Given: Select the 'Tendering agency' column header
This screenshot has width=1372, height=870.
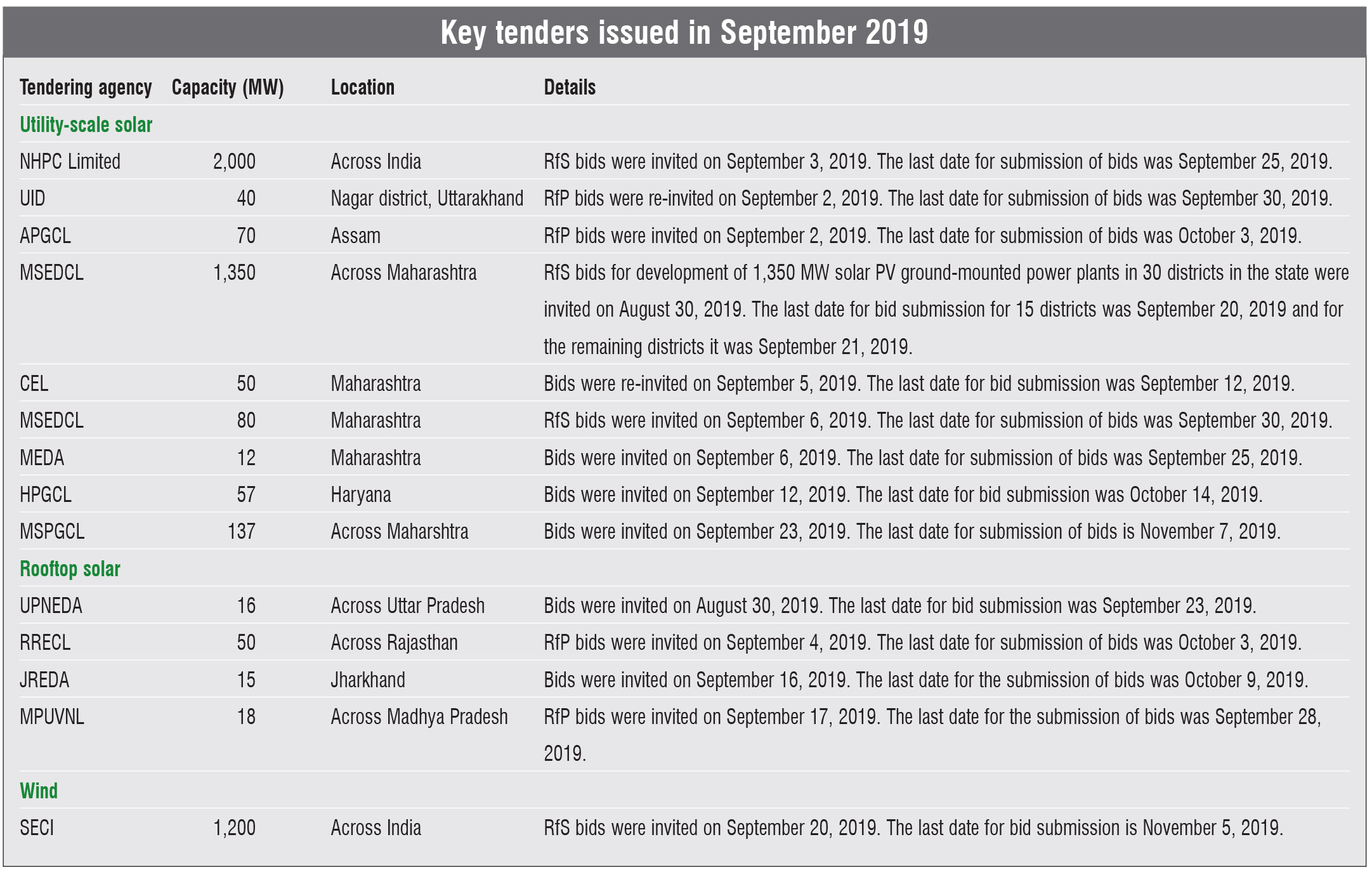Looking at the screenshot, I should click(x=86, y=88).
